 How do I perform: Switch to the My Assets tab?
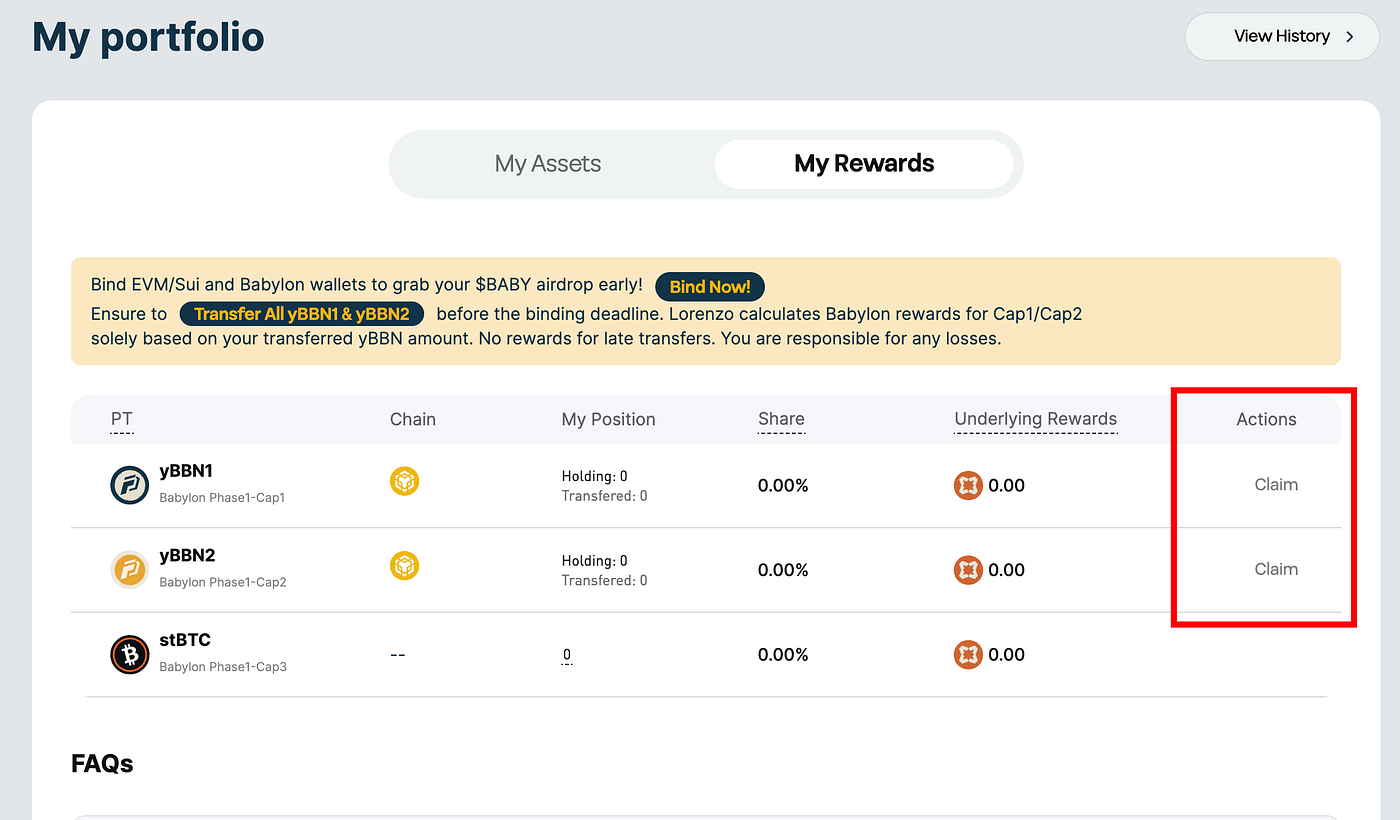coord(548,164)
